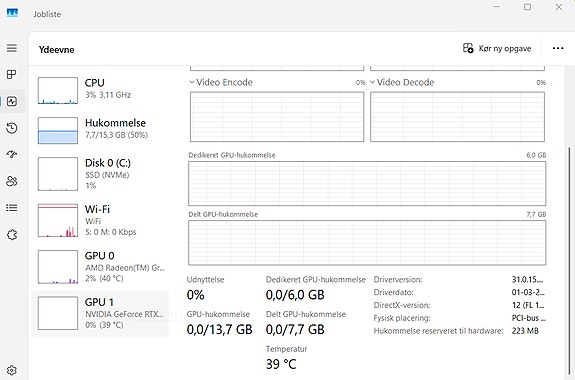Click Kør ny opgave button
The width and height of the screenshot is (575, 380).
[497, 48]
